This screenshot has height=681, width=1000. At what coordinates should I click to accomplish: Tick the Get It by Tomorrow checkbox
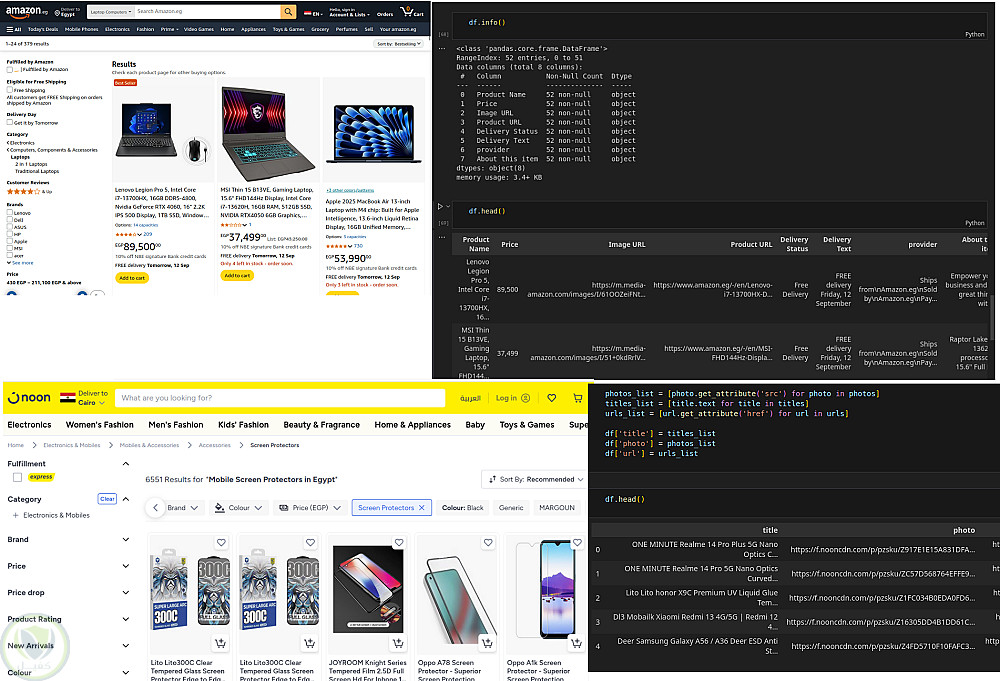click(10, 122)
